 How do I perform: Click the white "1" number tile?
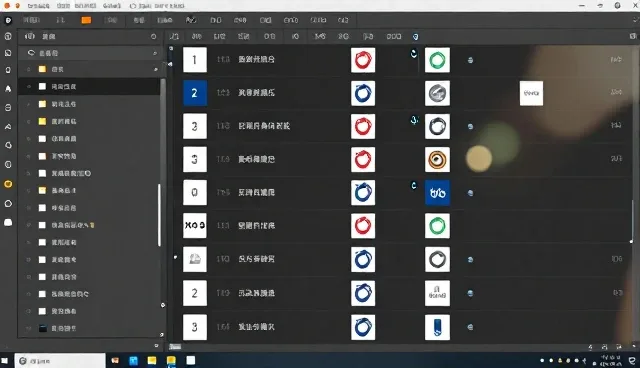point(195,60)
